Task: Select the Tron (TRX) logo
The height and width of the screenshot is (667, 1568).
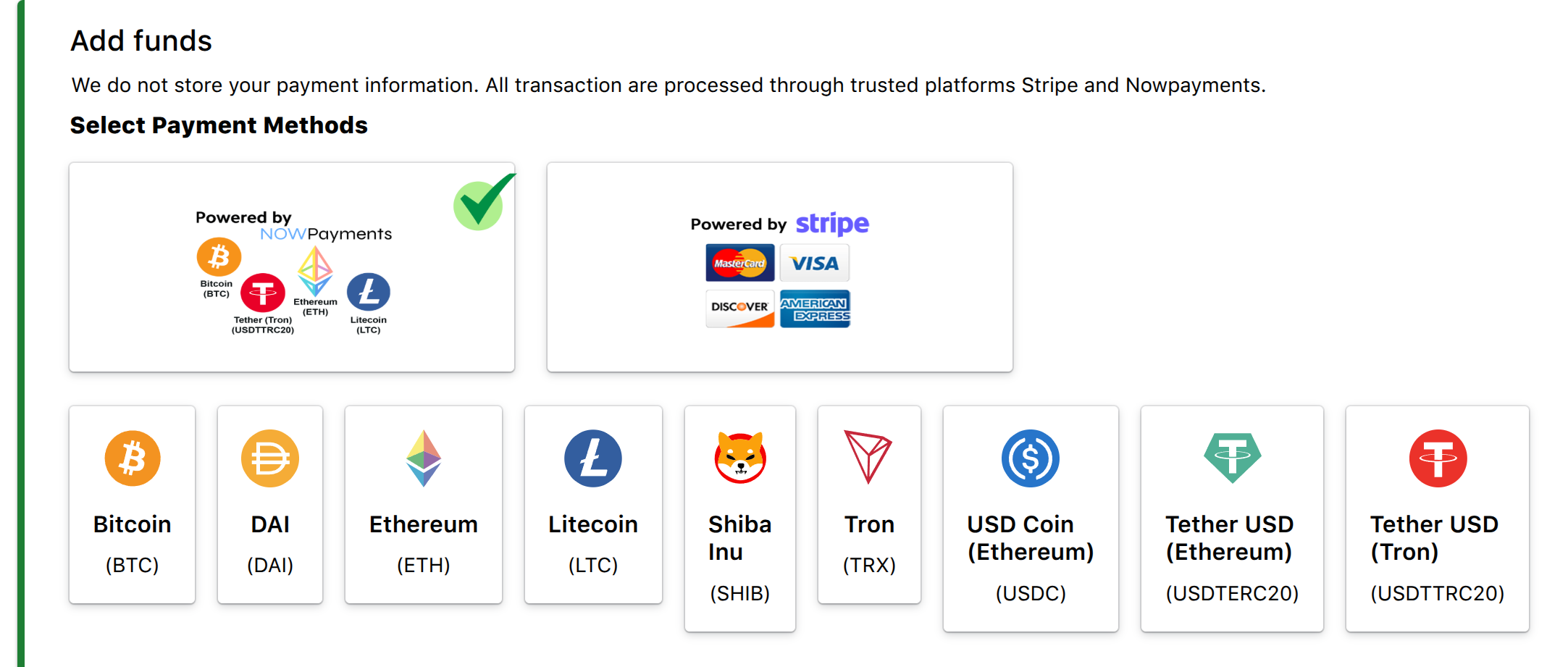Action: click(868, 457)
